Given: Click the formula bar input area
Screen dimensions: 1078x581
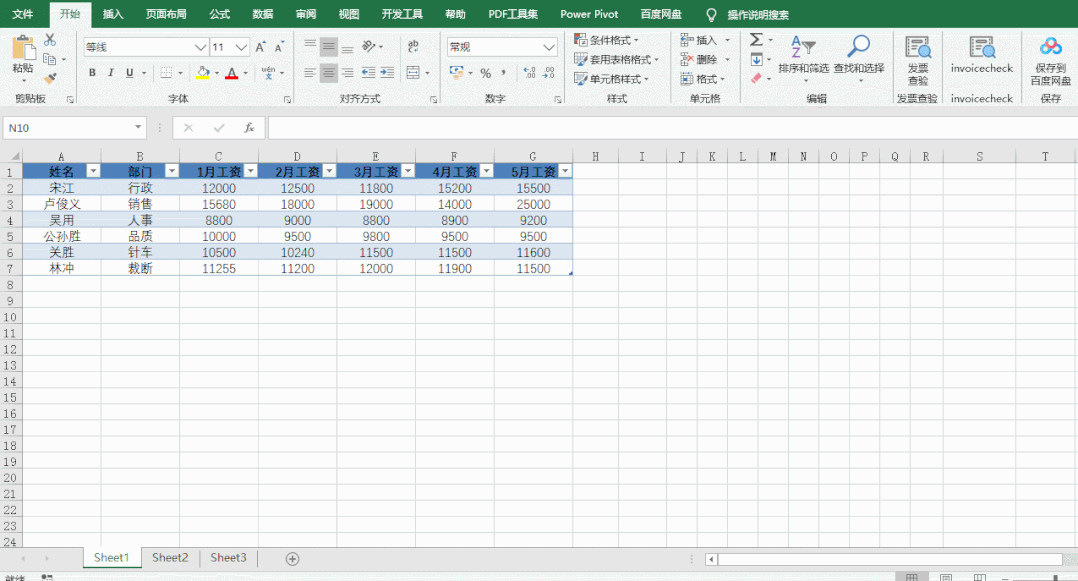Looking at the screenshot, I should pyautogui.click(x=672, y=128).
